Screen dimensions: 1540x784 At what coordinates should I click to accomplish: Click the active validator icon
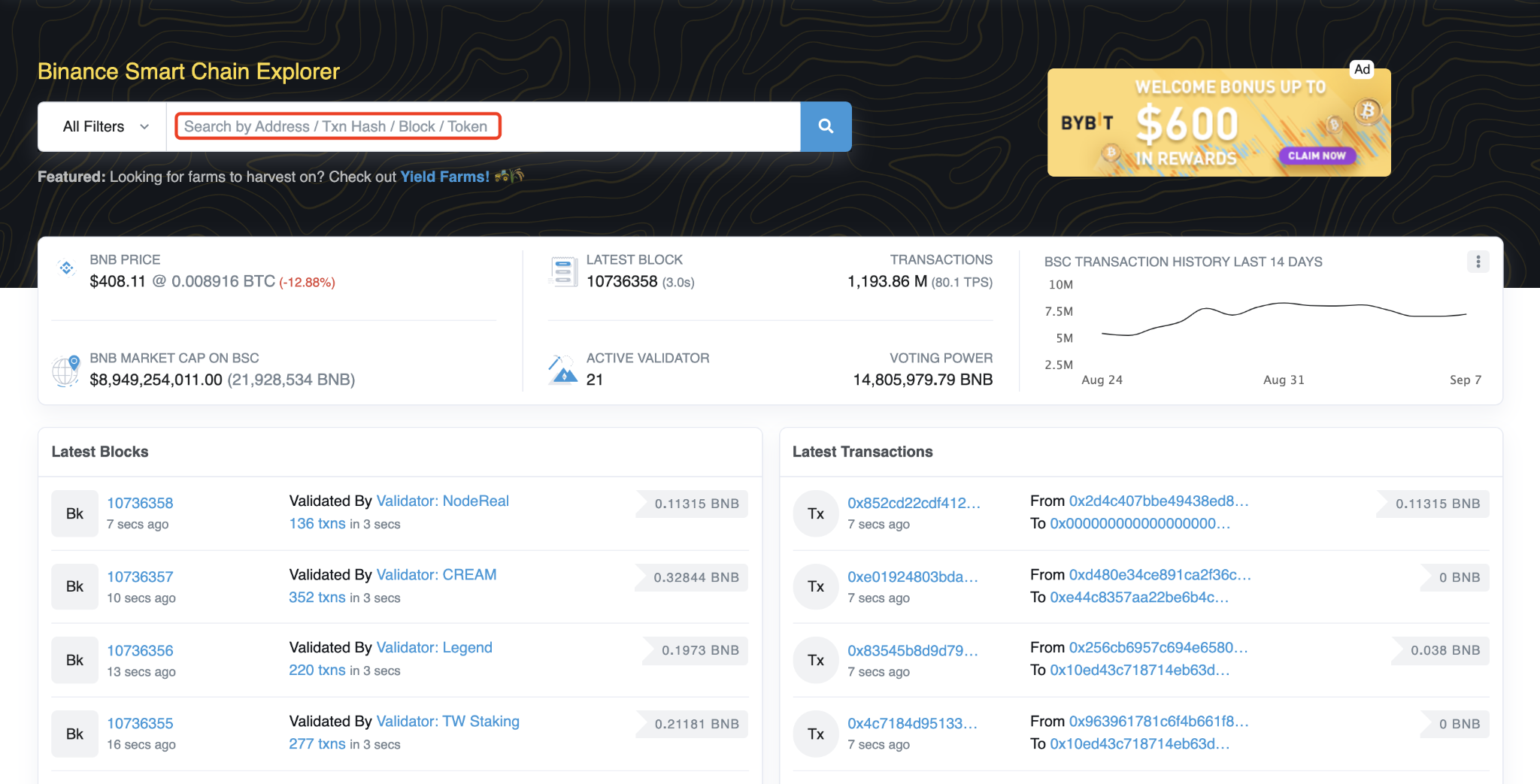[x=563, y=369]
